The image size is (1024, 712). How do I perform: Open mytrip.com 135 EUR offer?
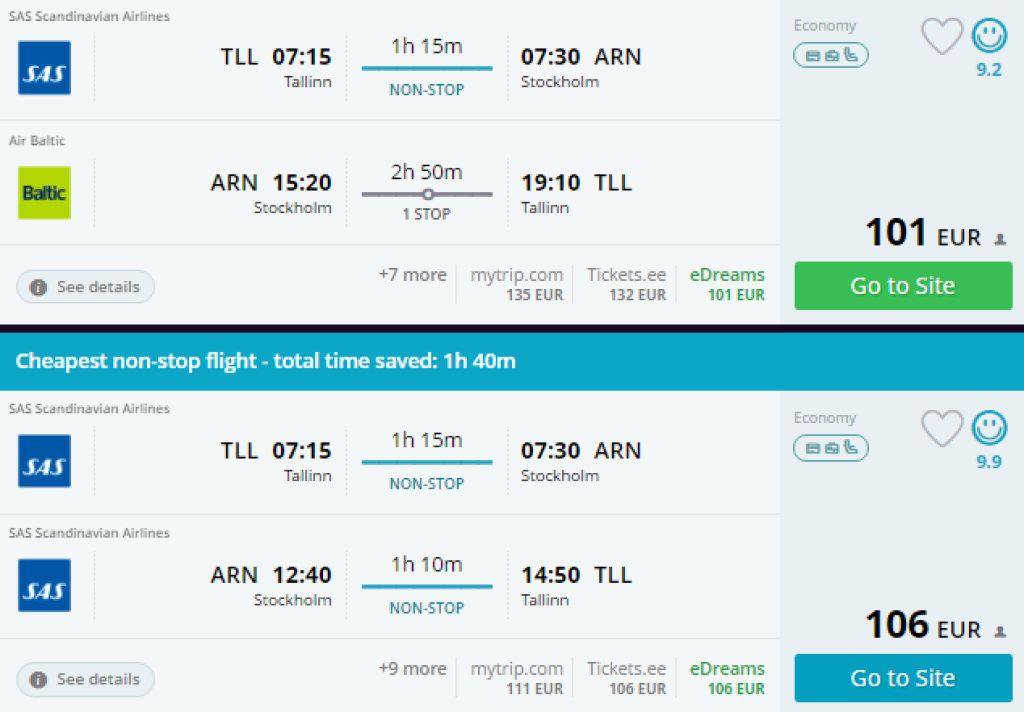[x=517, y=284]
